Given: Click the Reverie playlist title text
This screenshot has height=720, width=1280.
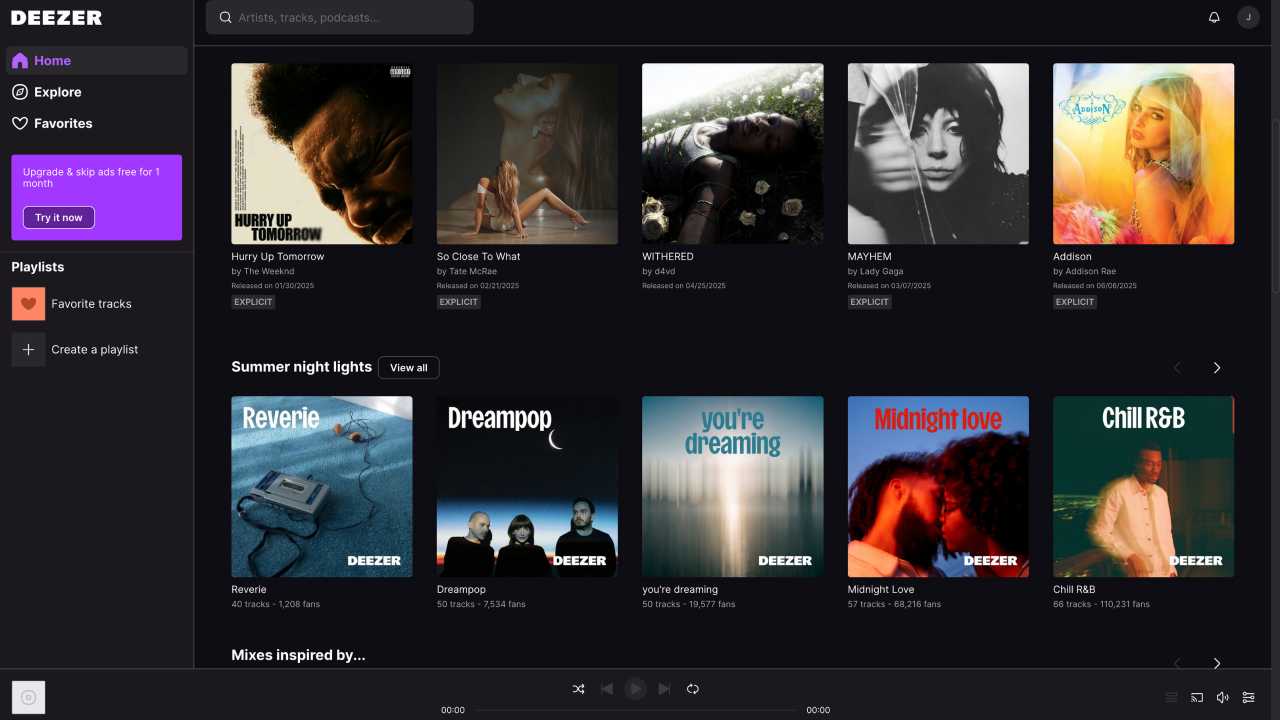Looking at the screenshot, I should click(249, 589).
